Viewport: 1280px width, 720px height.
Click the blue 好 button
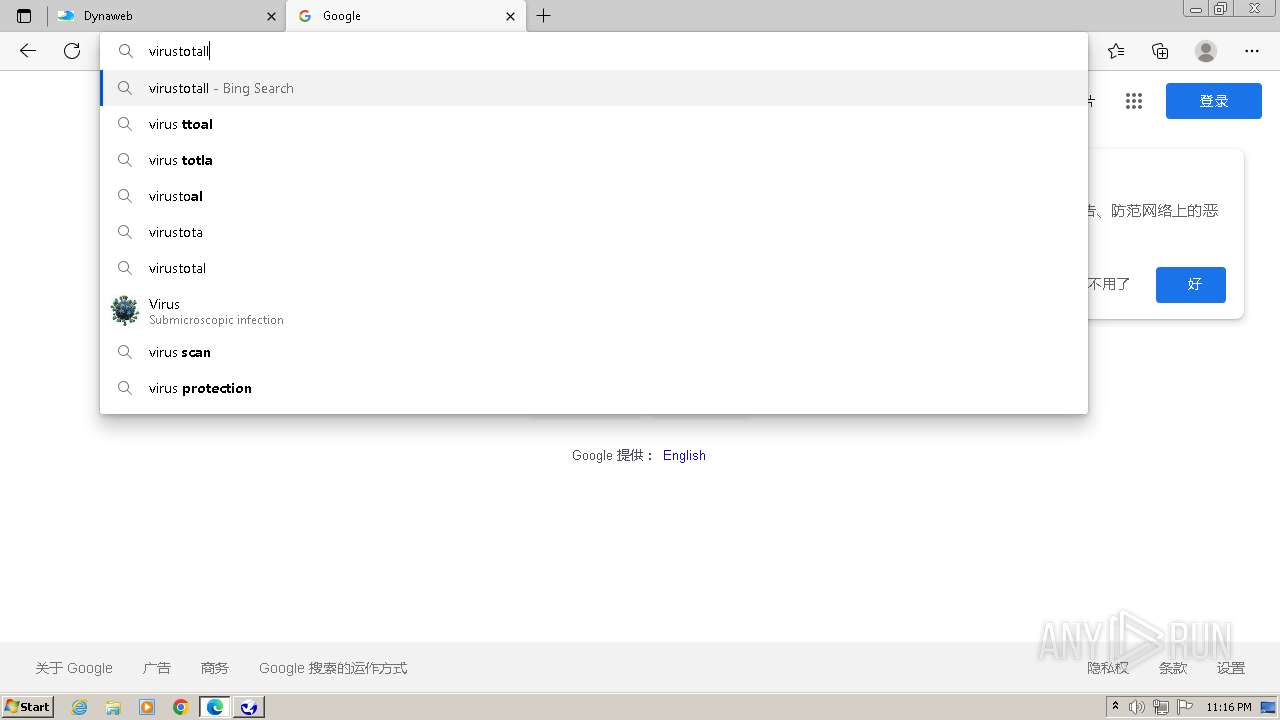(1191, 284)
